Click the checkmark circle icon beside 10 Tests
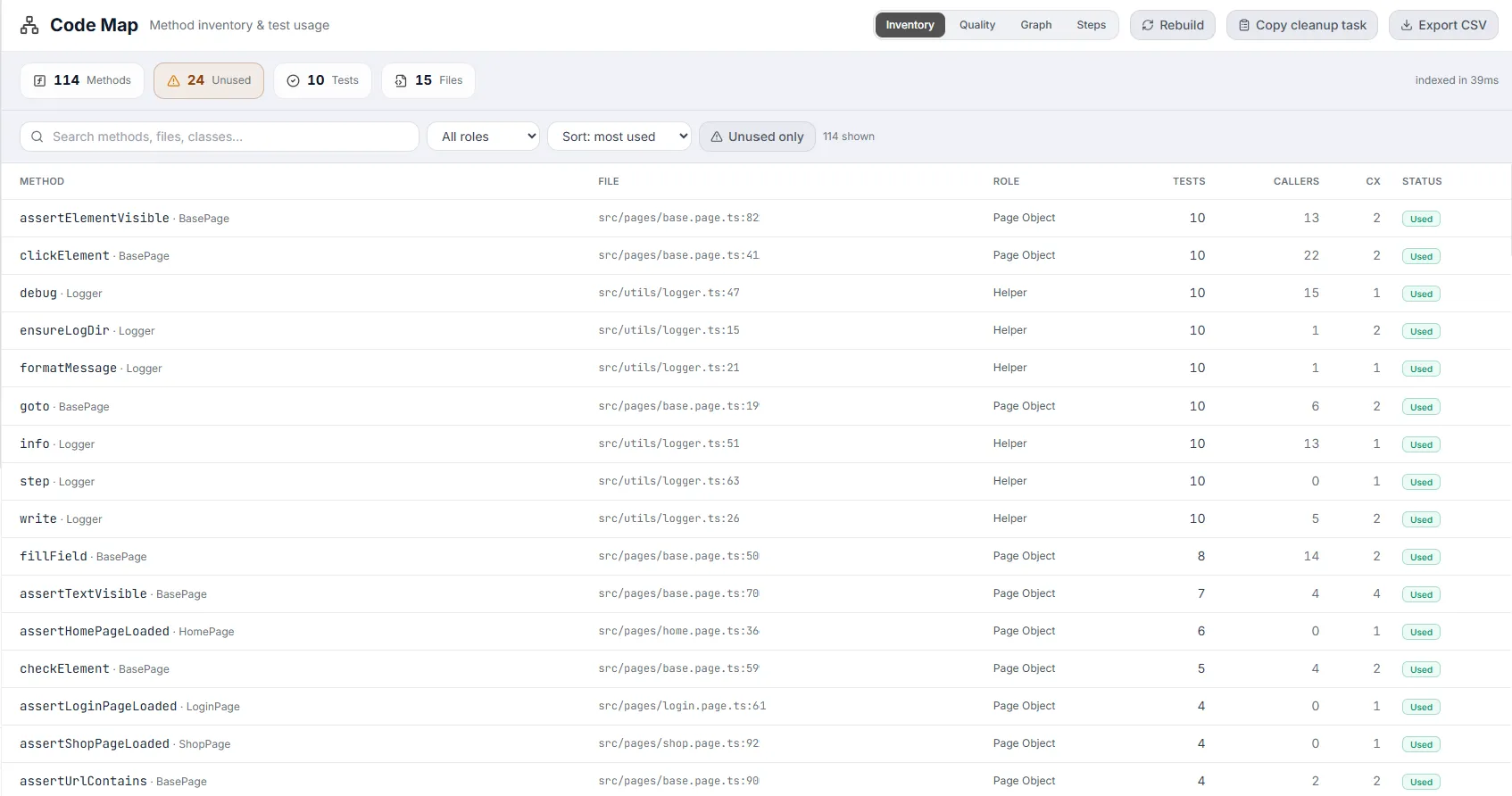Image resolution: width=1512 pixels, height=796 pixels. point(293,80)
